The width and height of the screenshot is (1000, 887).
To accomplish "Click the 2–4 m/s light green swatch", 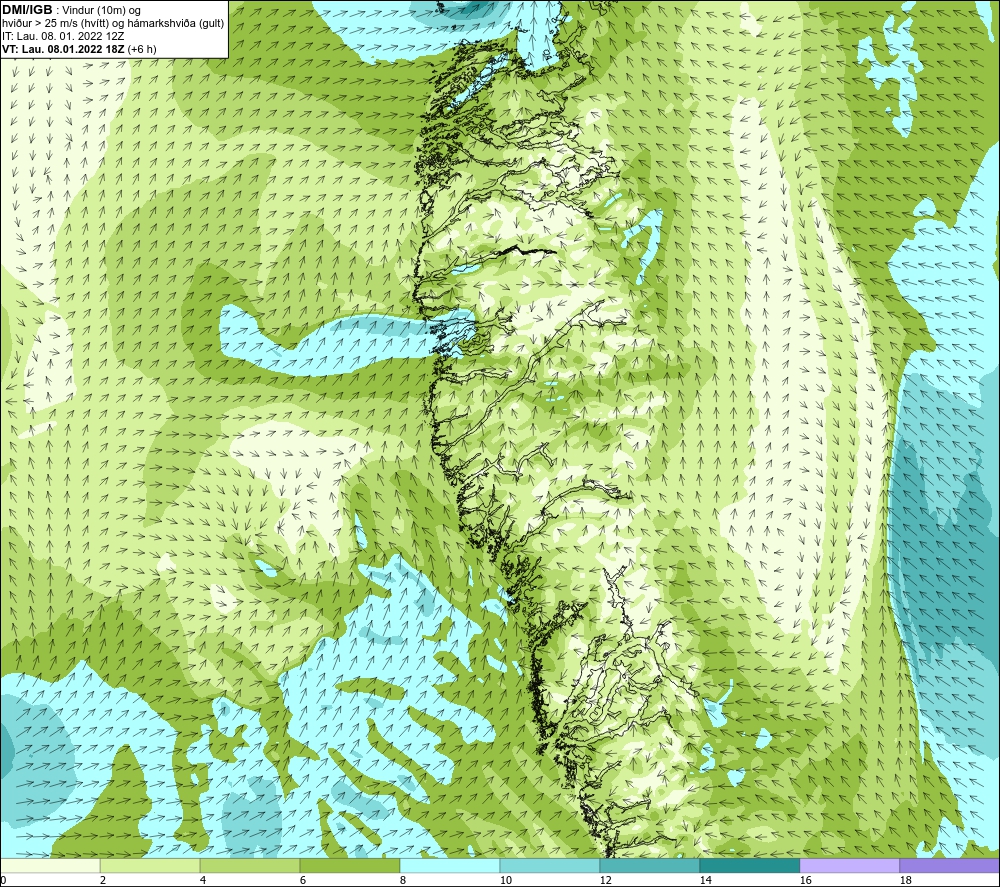I will 150,865.
